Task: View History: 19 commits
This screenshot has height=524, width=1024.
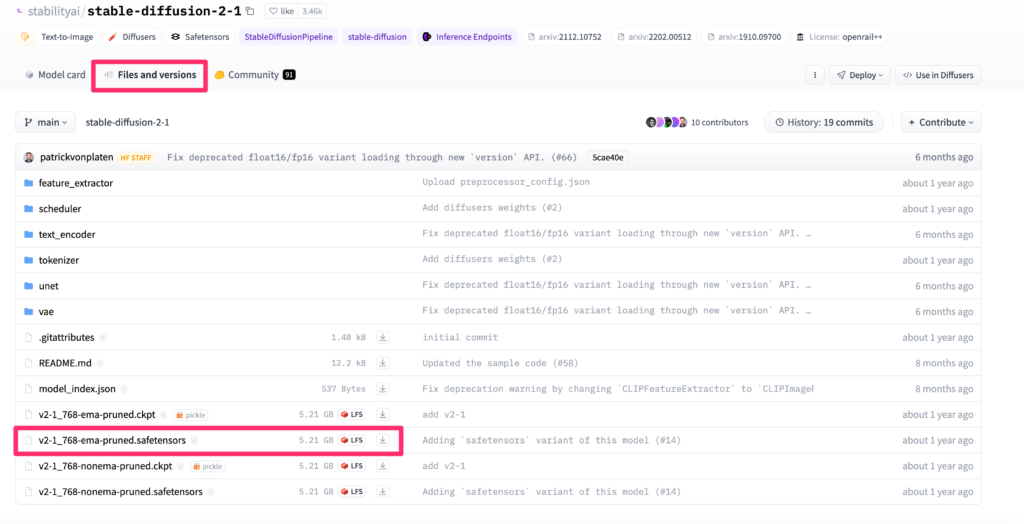Action: pyautogui.click(x=823, y=123)
